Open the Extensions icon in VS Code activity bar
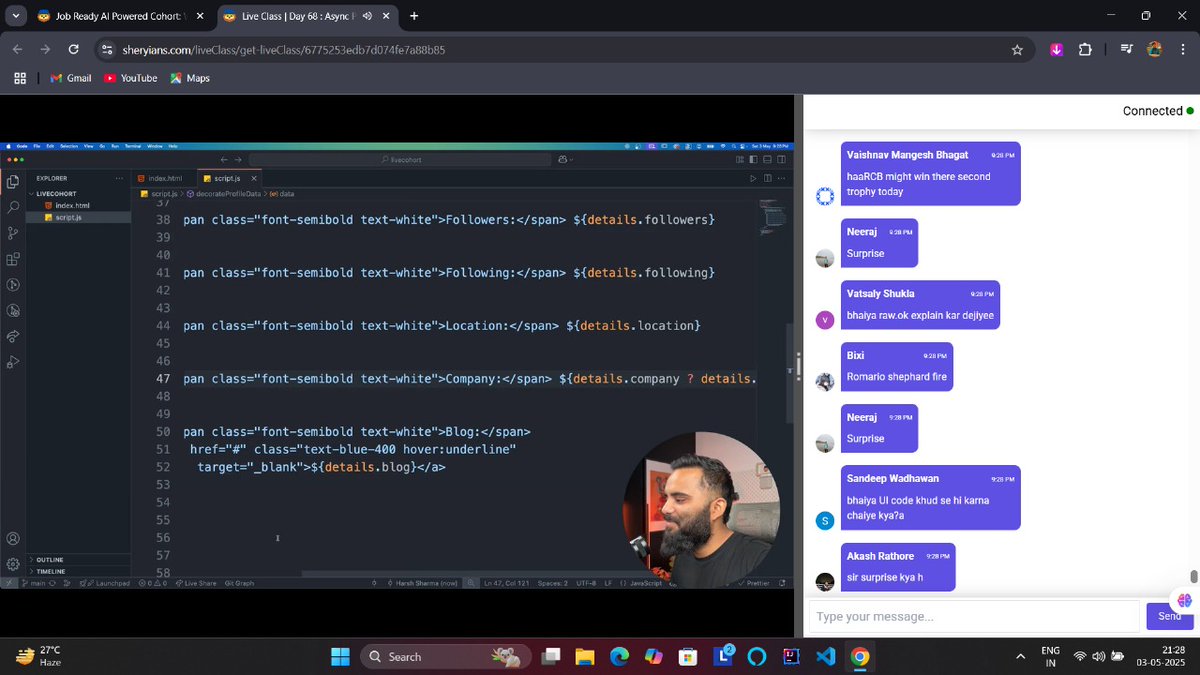The image size is (1200, 675). tap(13, 259)
